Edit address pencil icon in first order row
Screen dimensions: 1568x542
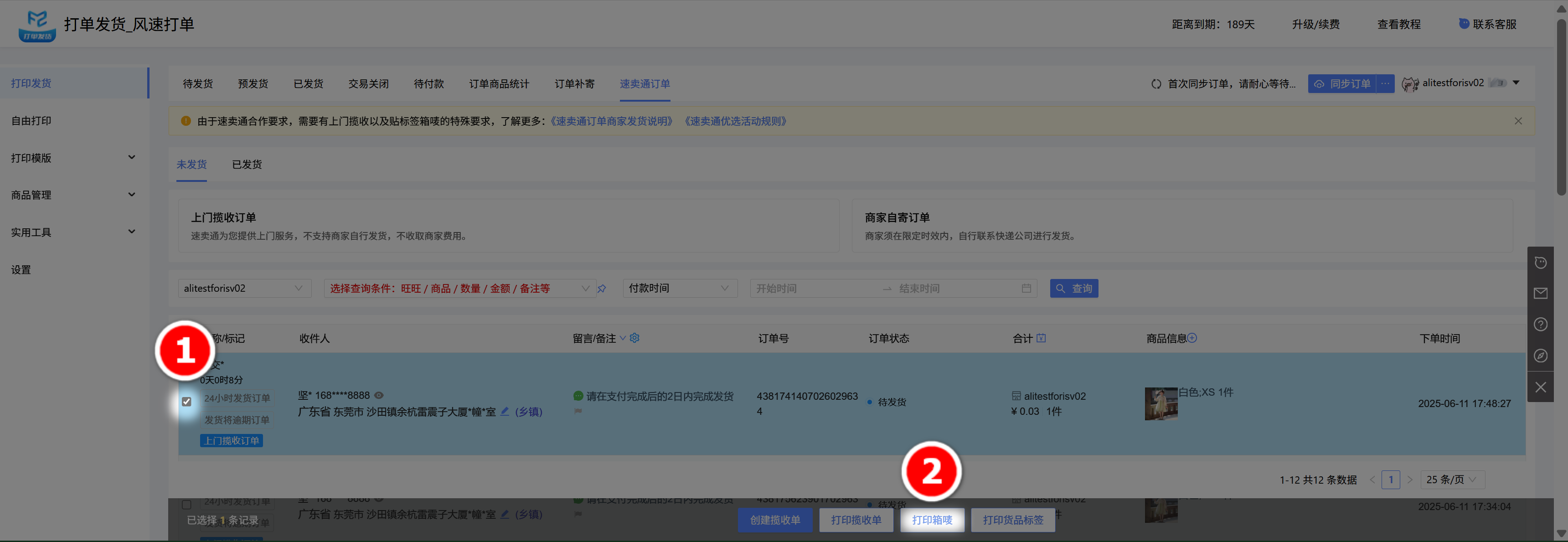(x=505, y=412)
